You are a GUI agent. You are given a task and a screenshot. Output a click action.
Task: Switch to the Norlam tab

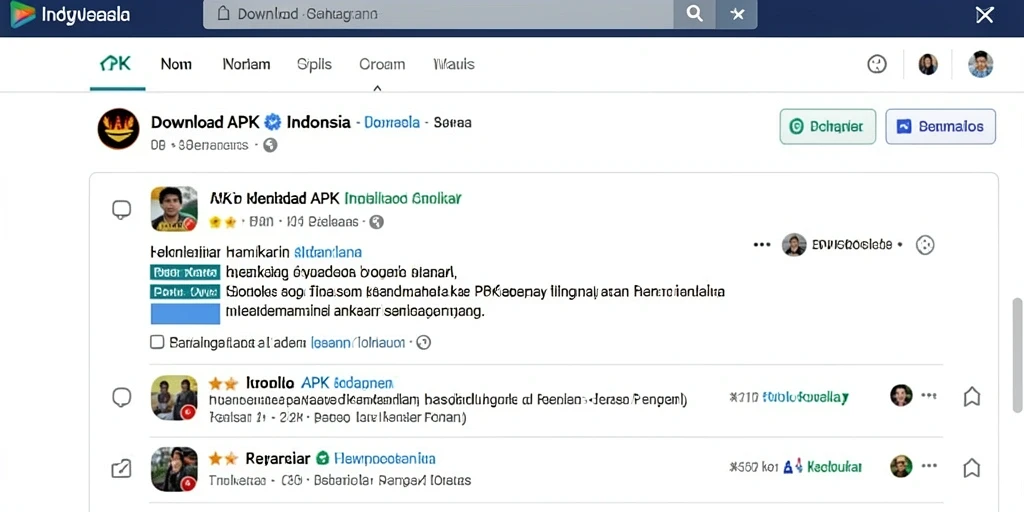pos(246,64)
